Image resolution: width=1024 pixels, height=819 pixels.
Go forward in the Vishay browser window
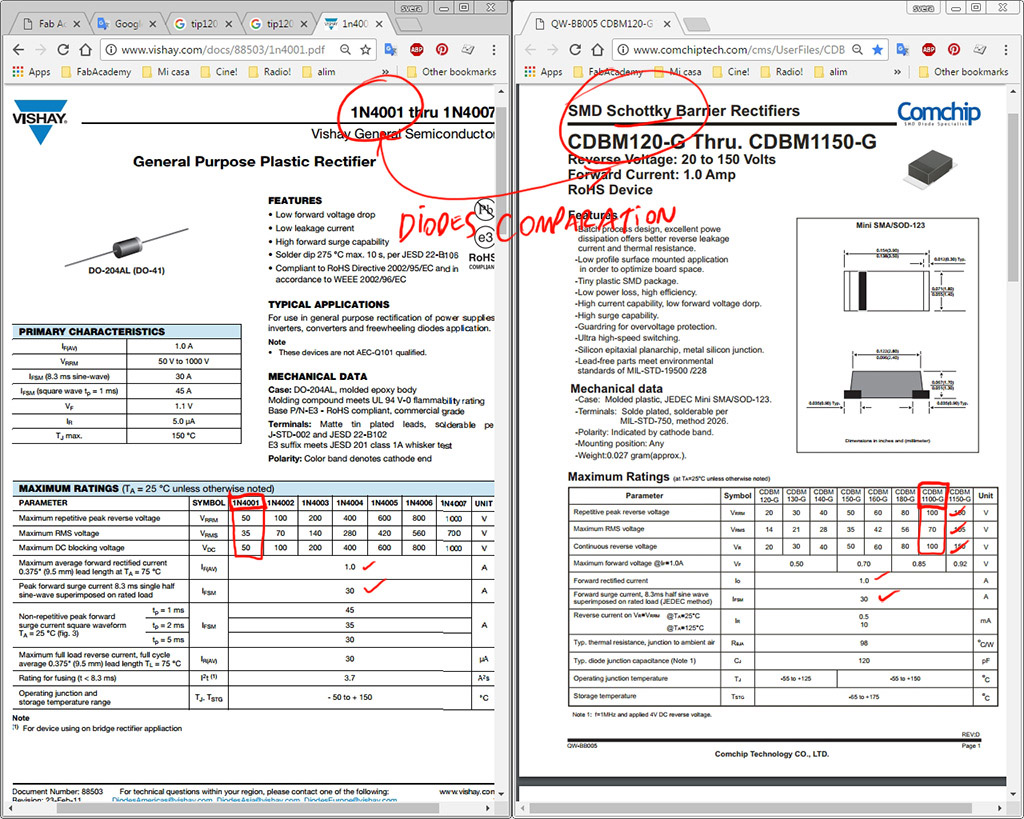tap(40, 50)
